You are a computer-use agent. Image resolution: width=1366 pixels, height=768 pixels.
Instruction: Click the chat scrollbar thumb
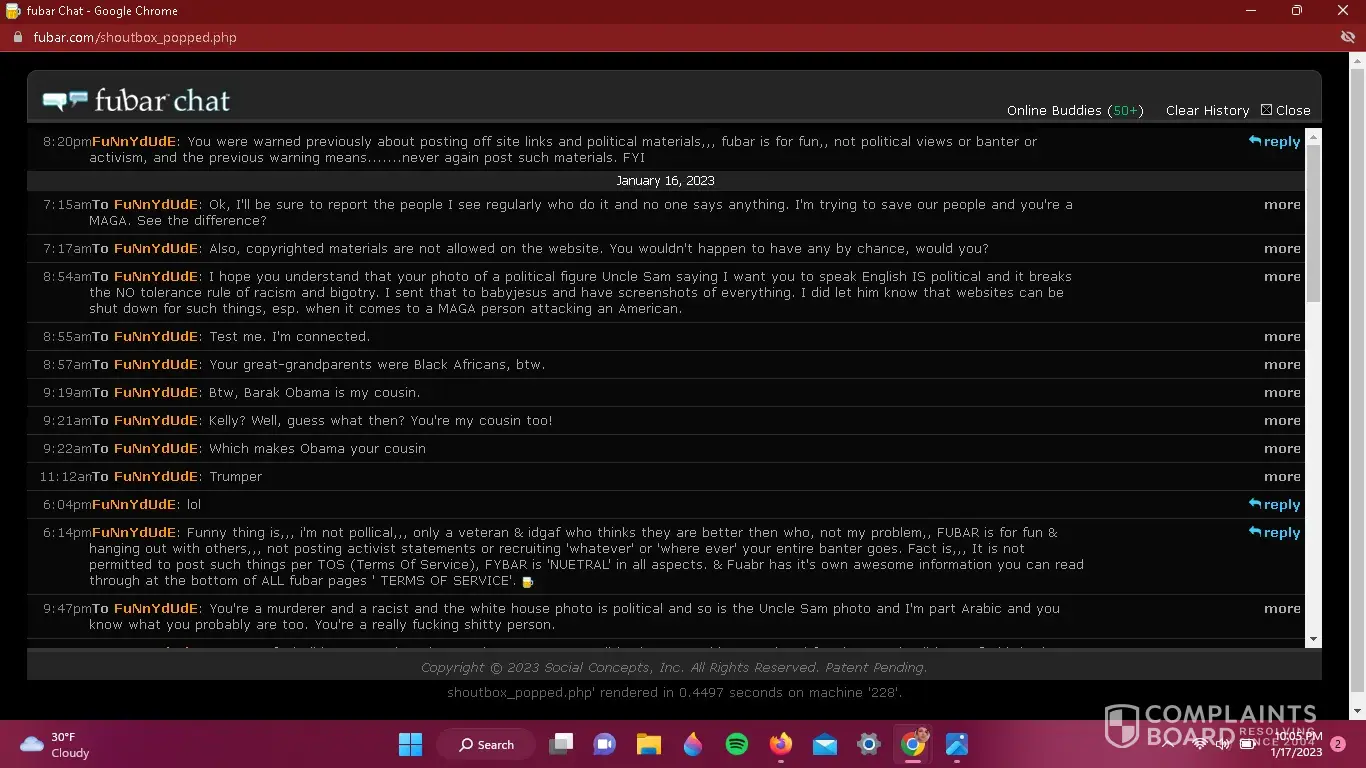click(x=1313, y=223)
